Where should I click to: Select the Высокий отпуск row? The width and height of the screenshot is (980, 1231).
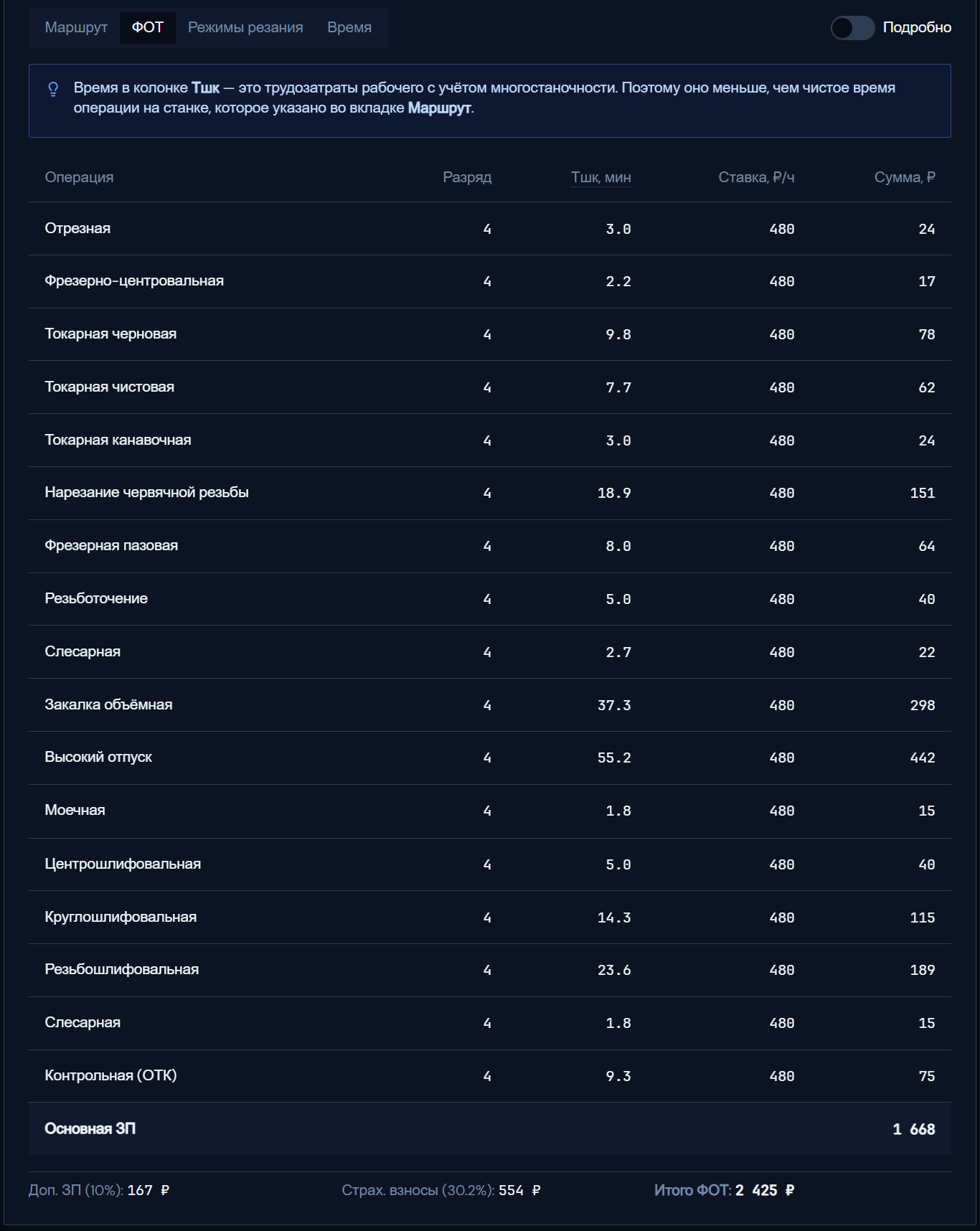[490, 758]
